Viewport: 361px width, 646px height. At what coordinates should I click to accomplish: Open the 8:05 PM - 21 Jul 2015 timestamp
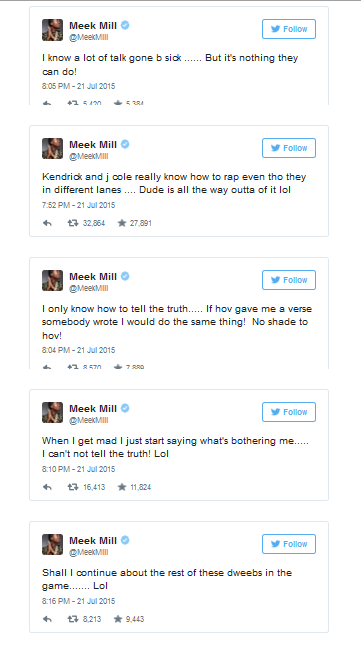tap(78, 86)
